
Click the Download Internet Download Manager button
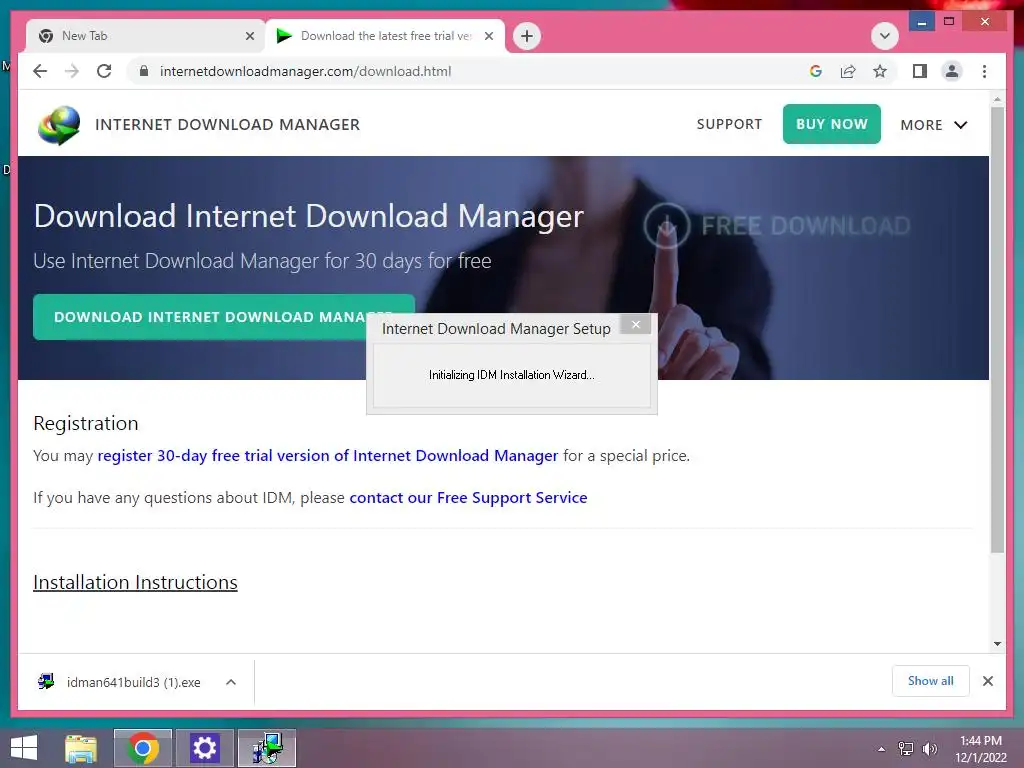[223, 317]
